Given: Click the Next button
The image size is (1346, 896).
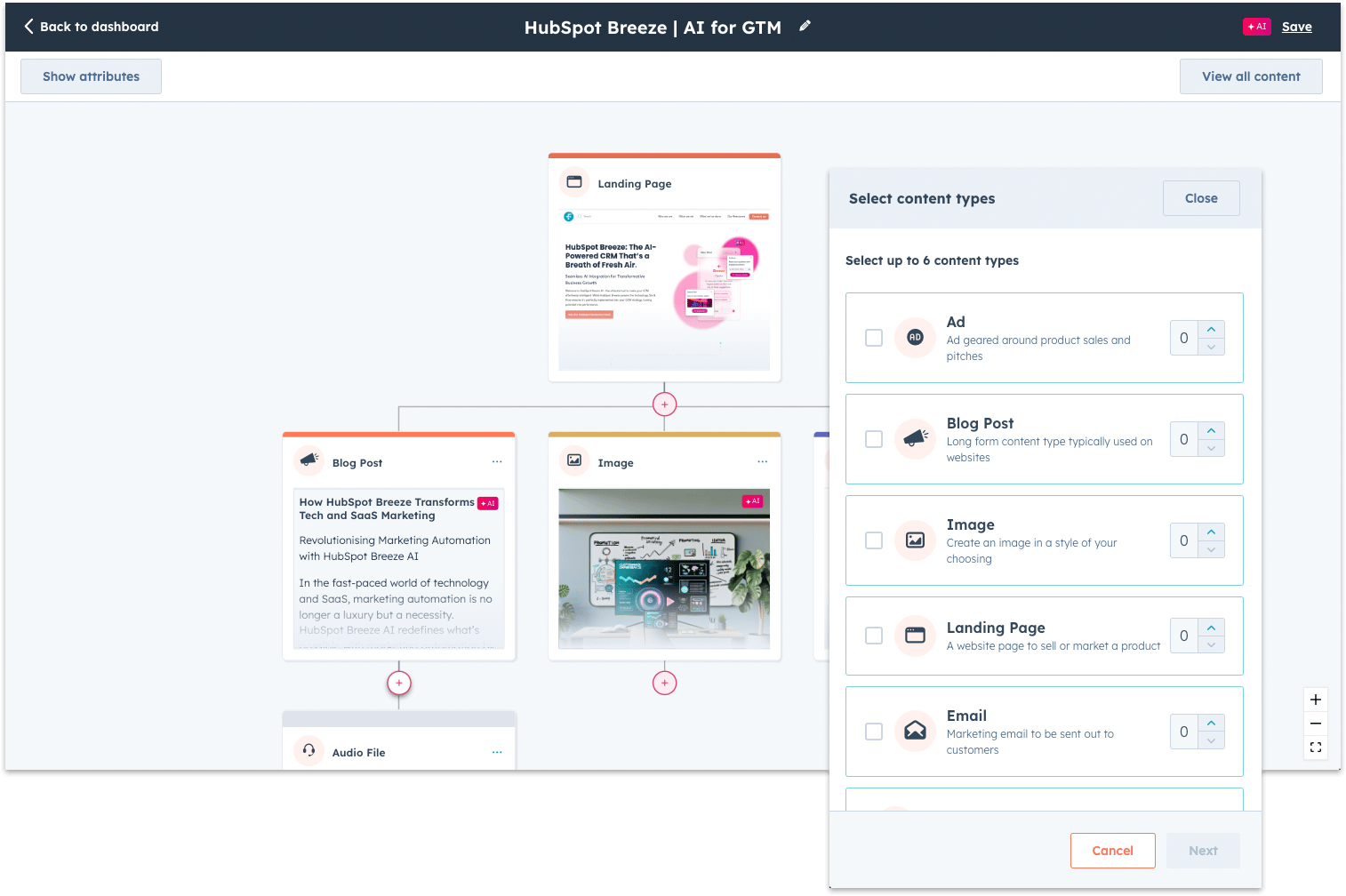Looking at the screenshot, I should (1202, 851).
